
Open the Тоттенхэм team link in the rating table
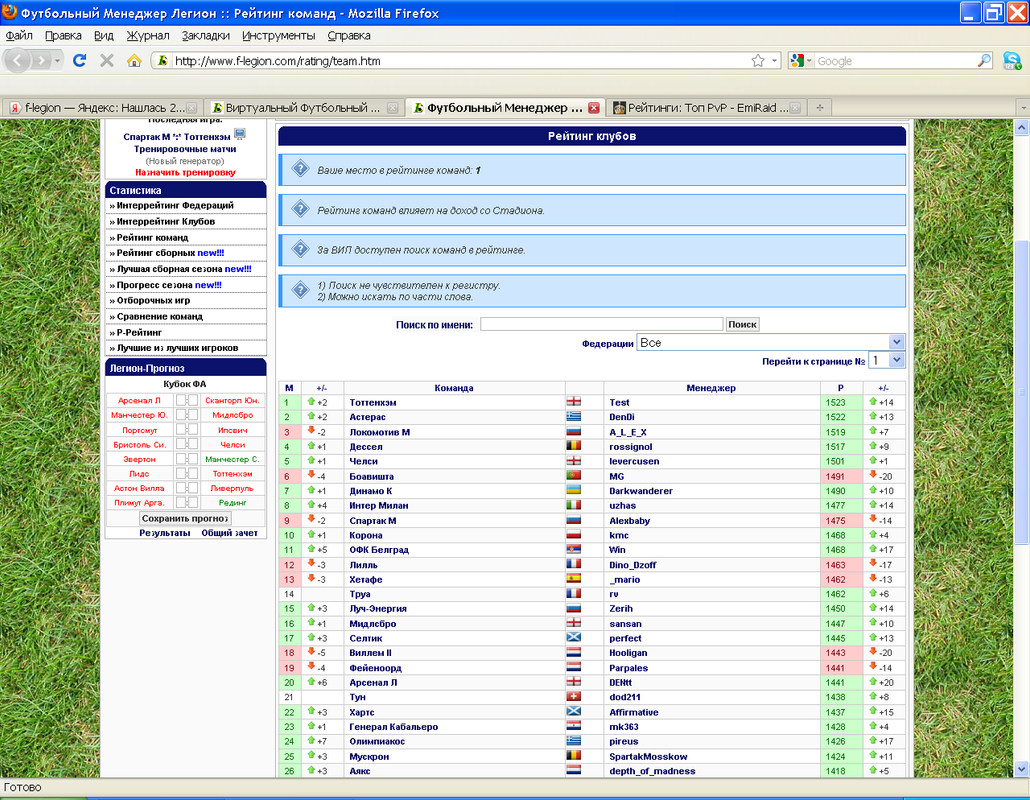[x=372, y=403]
